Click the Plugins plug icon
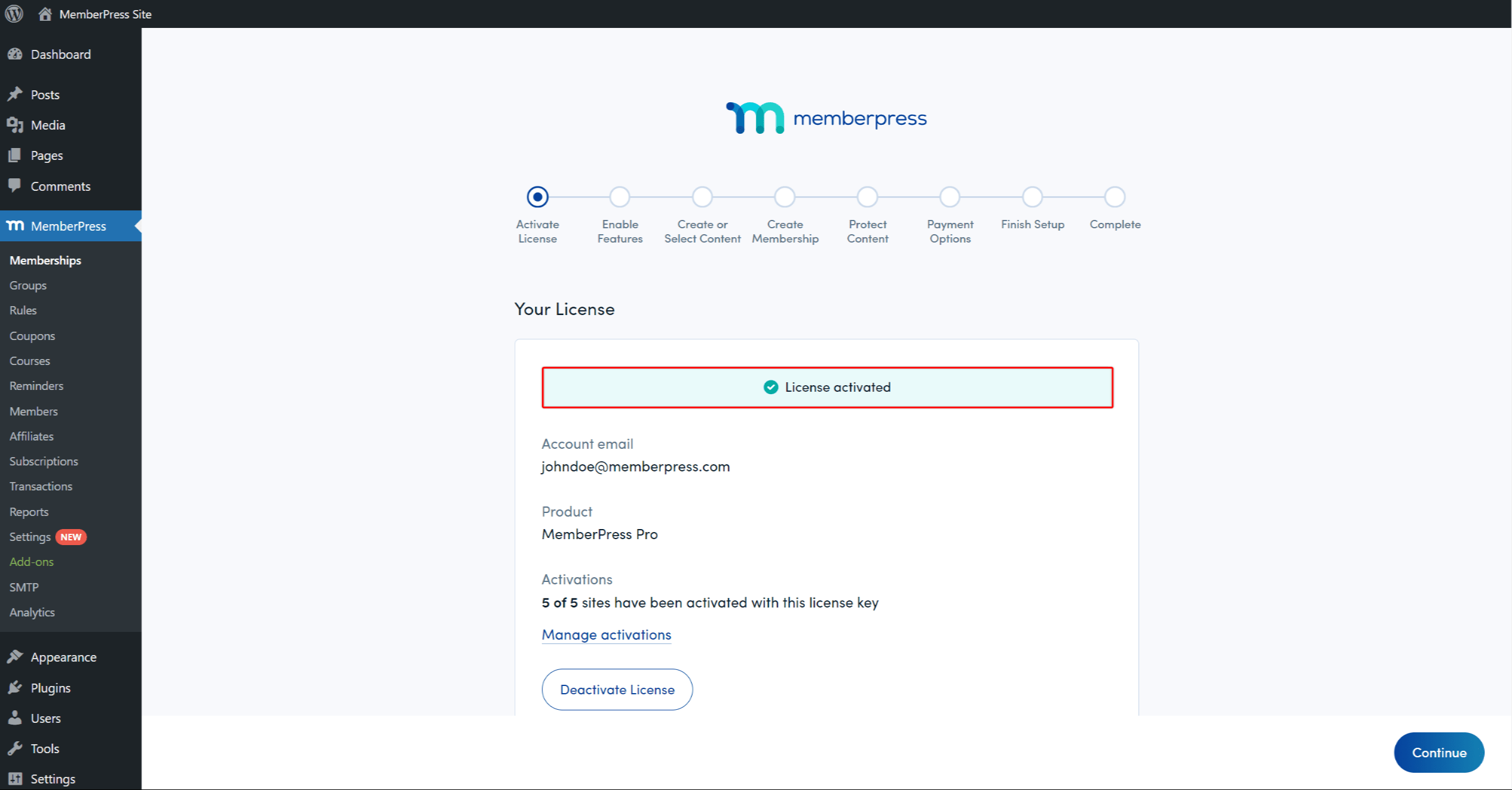Image resolution: width=1512 pixels, height=790 pixels. coord(15,688)
